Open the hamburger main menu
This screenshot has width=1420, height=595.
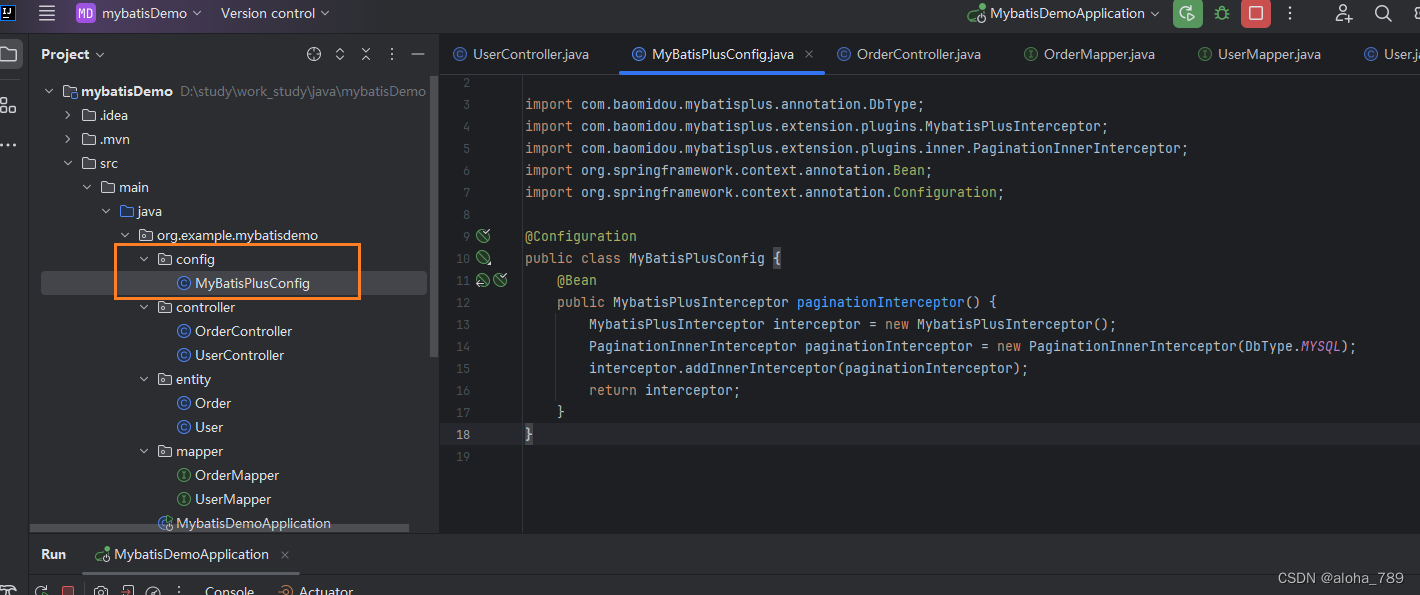point(47,13)
